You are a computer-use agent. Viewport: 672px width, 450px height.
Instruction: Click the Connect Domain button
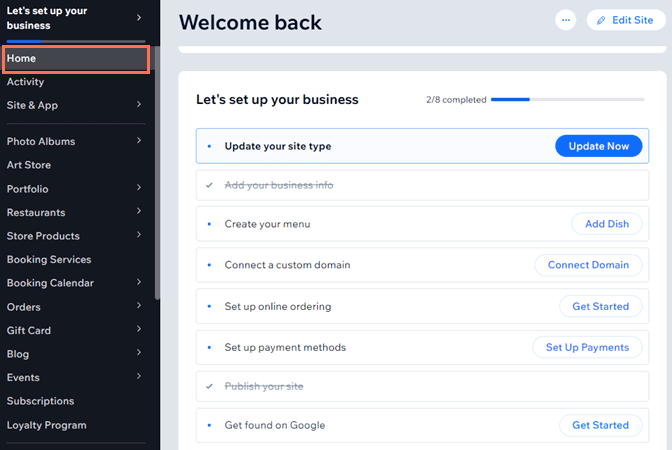pyautogui.click(x=588, y=265)
